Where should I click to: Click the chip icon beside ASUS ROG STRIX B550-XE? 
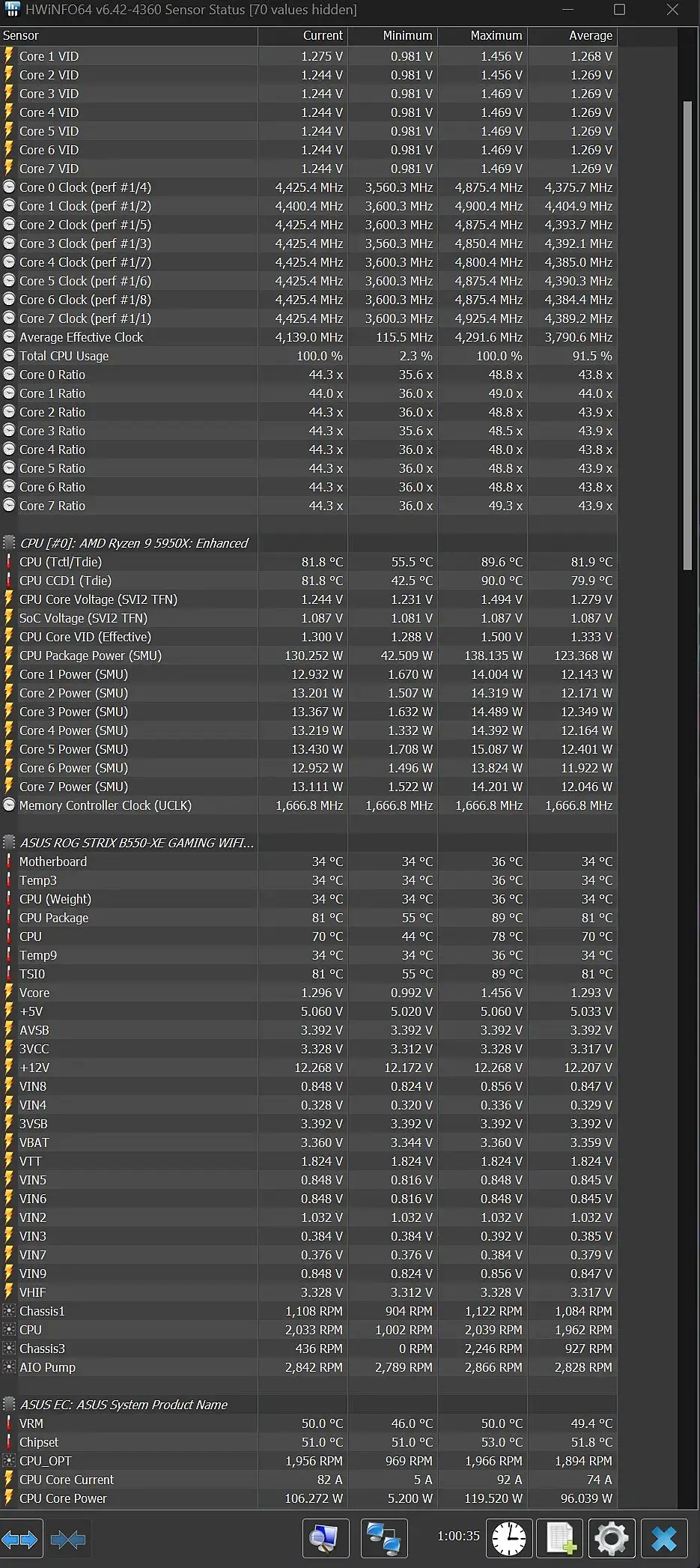coord(9,843)
